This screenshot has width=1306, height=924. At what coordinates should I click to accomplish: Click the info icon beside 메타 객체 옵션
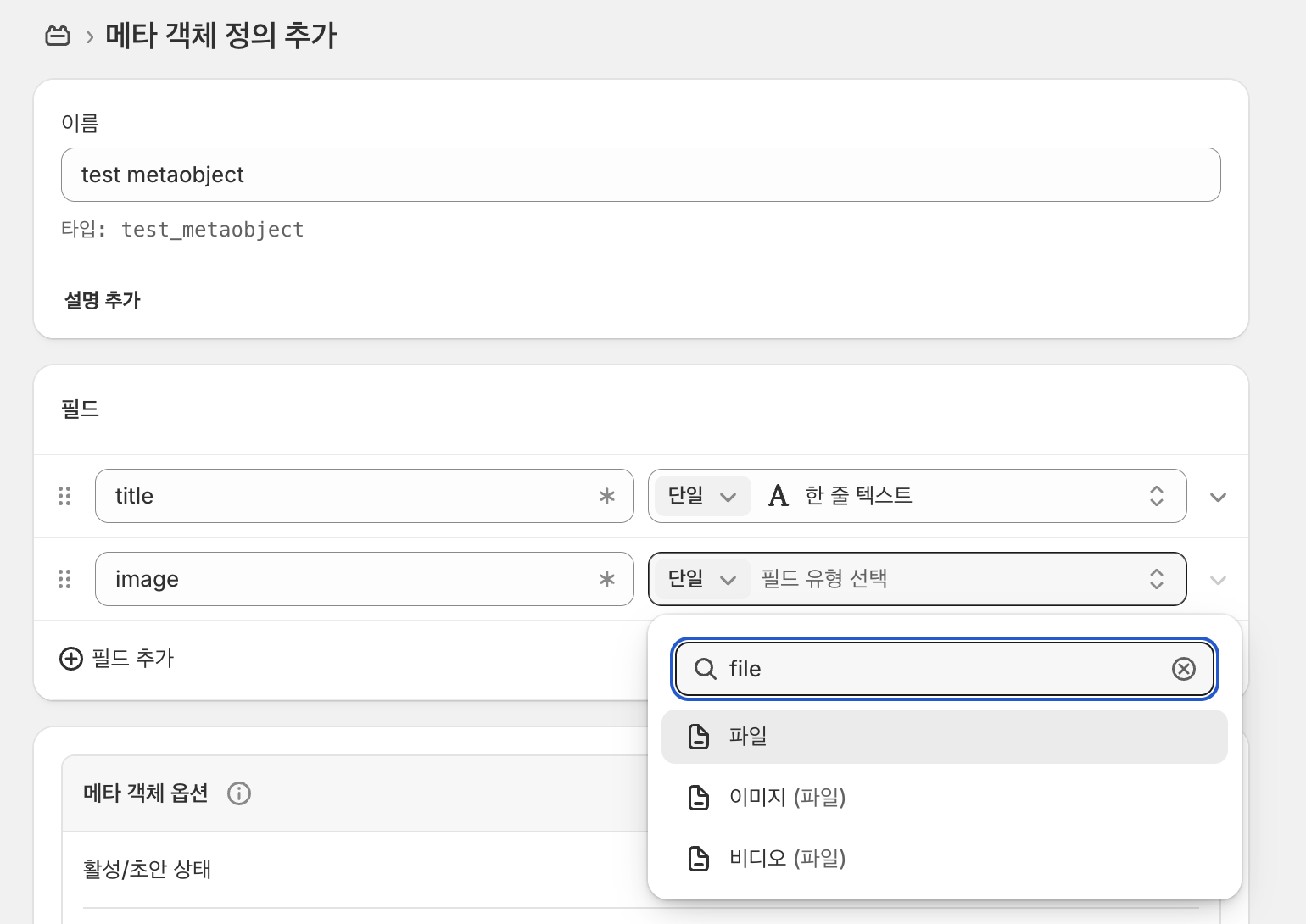239,793
